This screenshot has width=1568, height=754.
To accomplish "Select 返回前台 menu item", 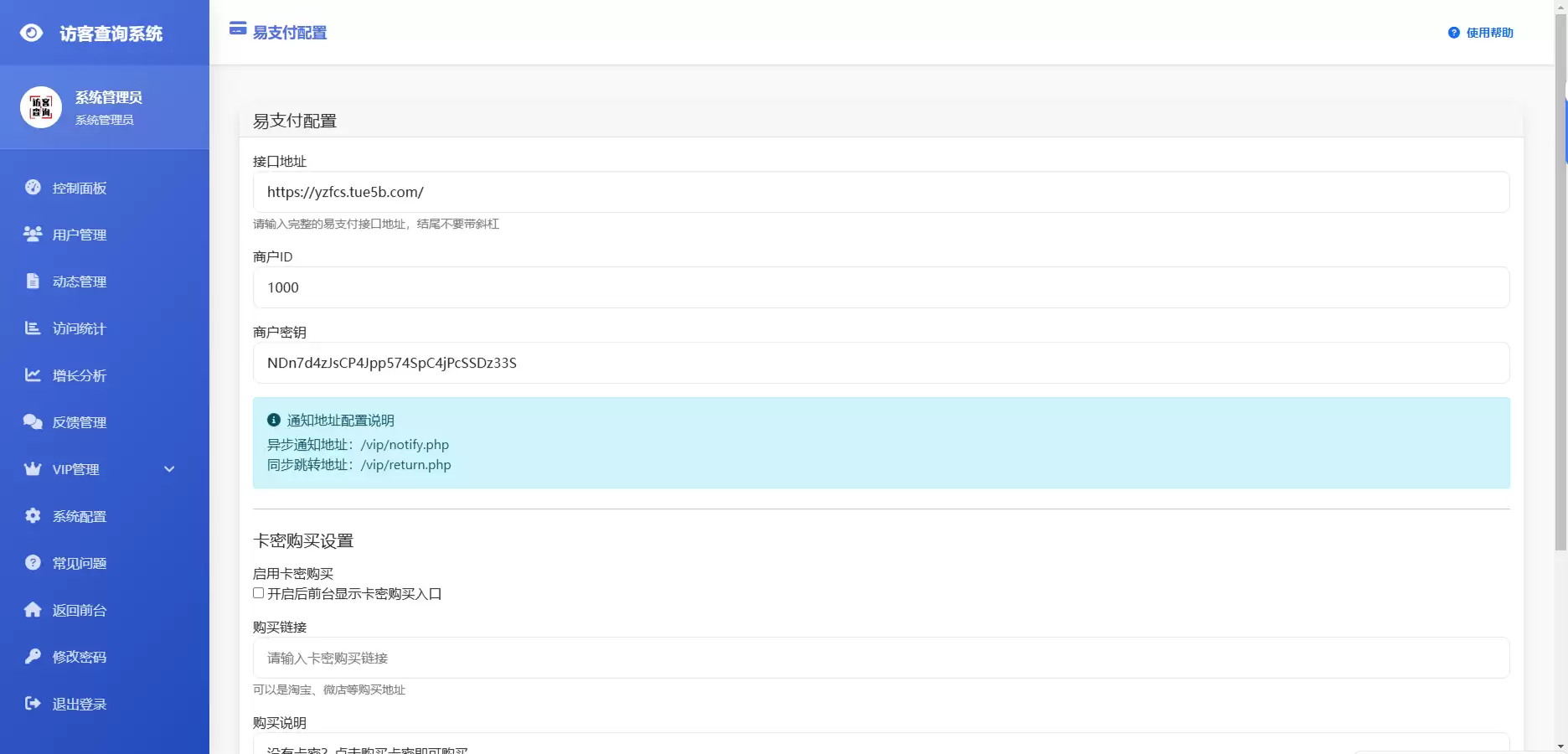I will point(105,610).
